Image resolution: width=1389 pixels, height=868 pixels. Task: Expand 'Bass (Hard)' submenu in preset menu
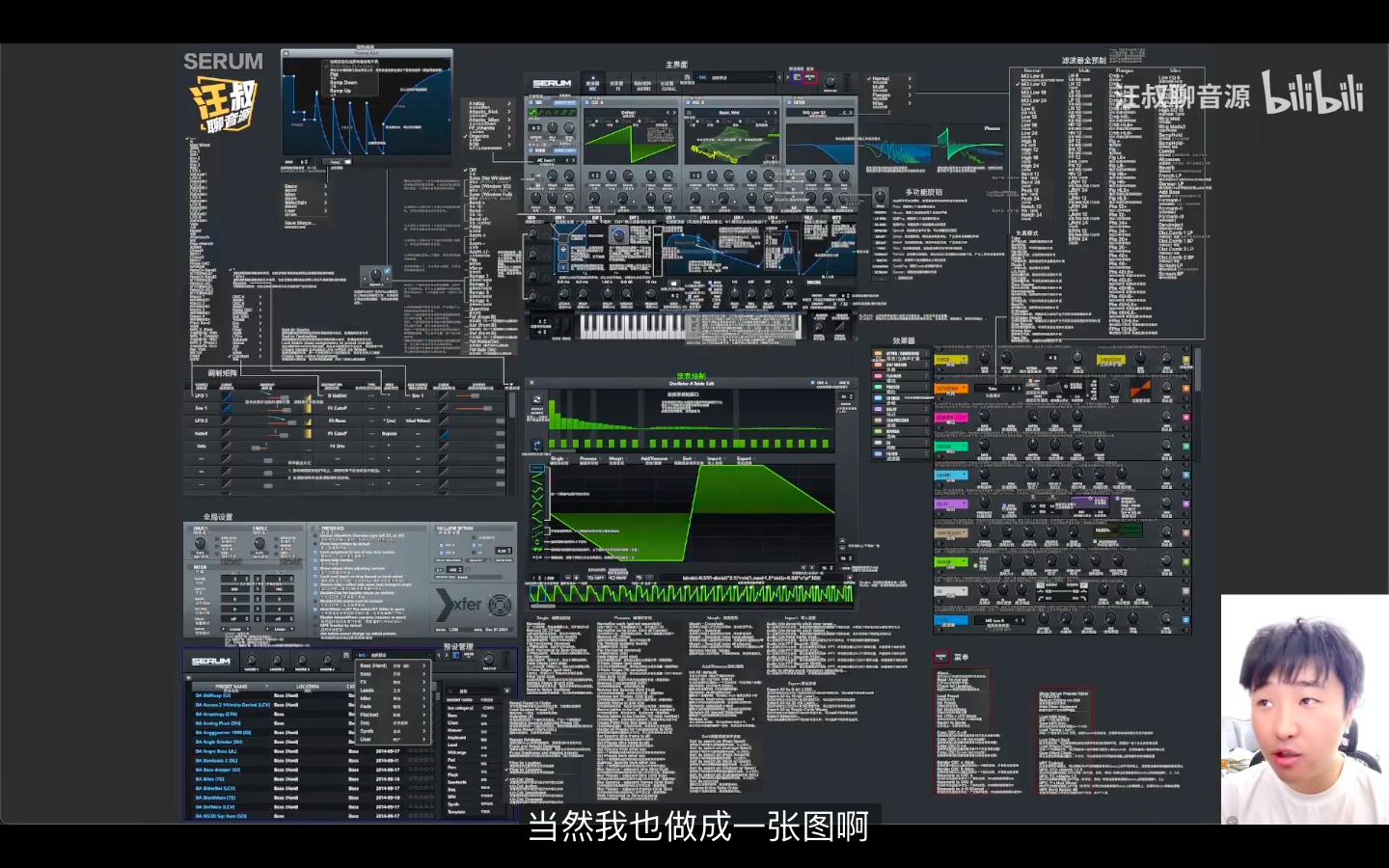392,665
